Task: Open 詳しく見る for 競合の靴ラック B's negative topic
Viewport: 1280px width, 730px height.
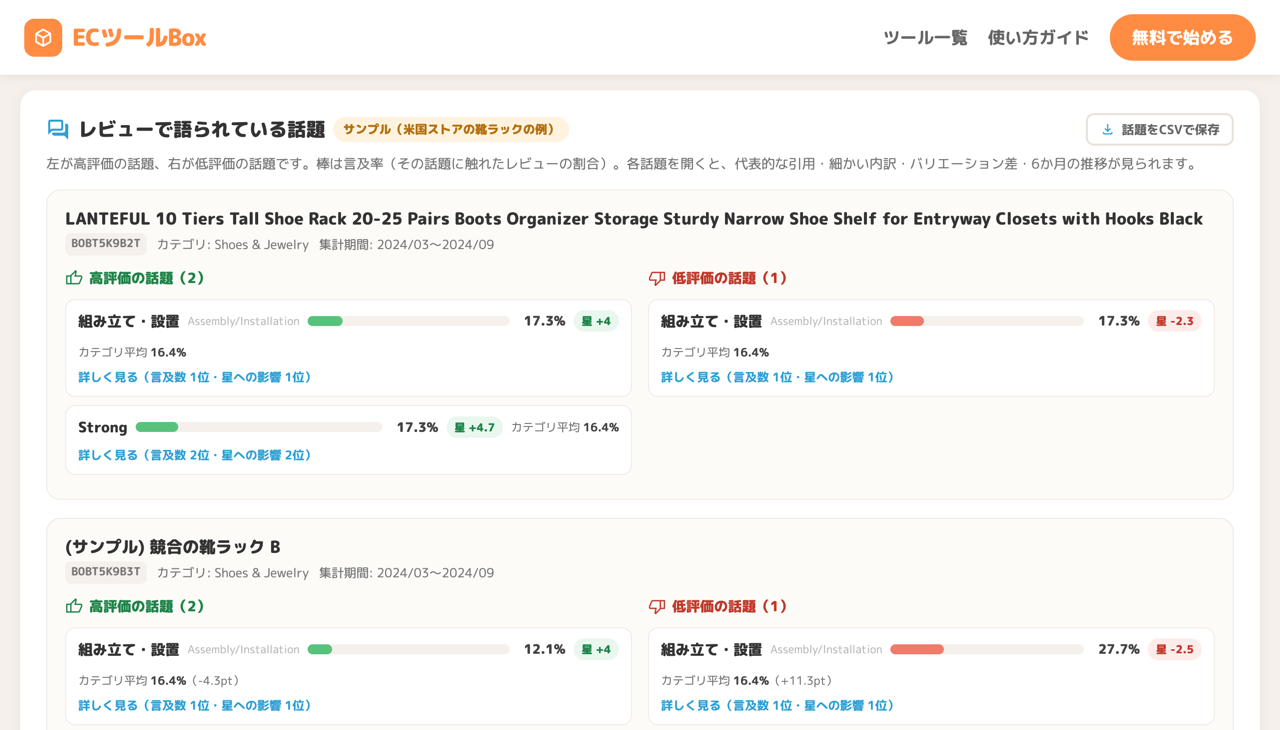Action: coord(778,705)
